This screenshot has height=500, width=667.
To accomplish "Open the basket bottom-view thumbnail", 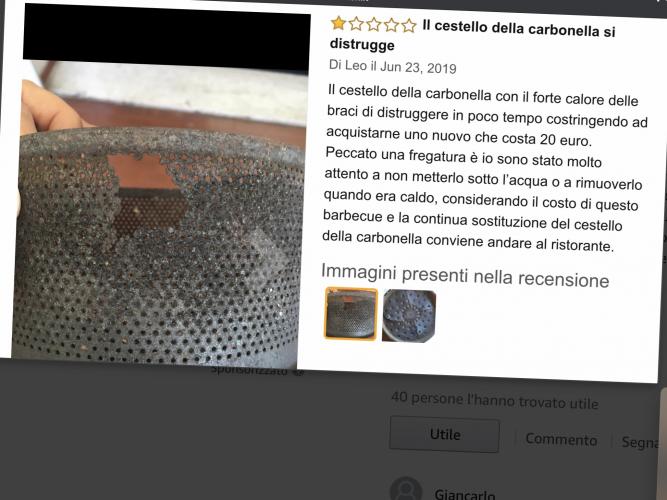I will tap(409, 316).
